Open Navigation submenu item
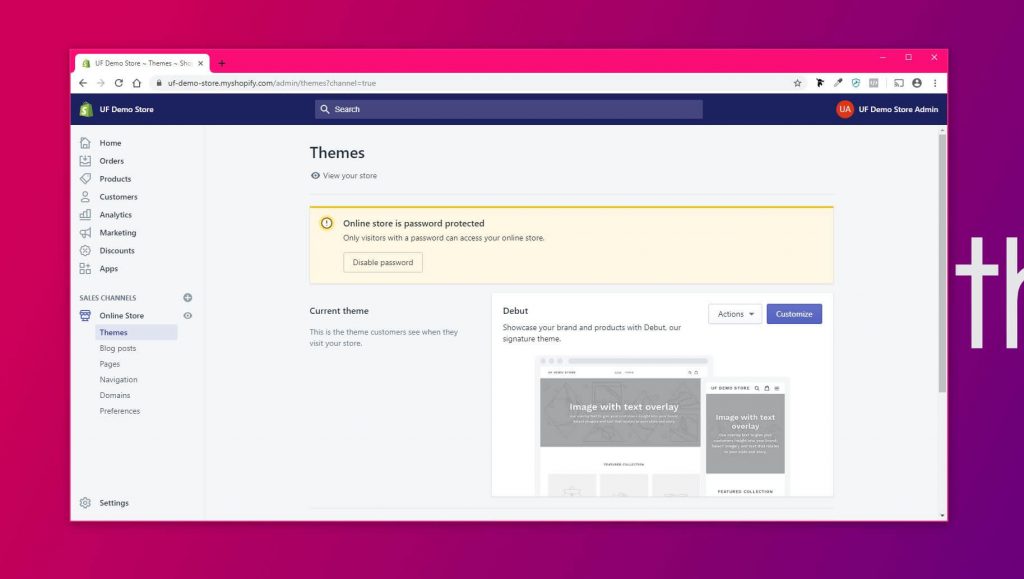Screen dimensions: 1024x579 click(118, 379)
